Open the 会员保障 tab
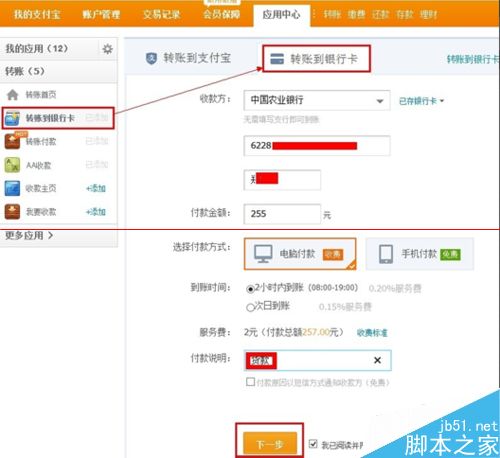The width and height of the screenshot is (500, 458). point(221,14)
